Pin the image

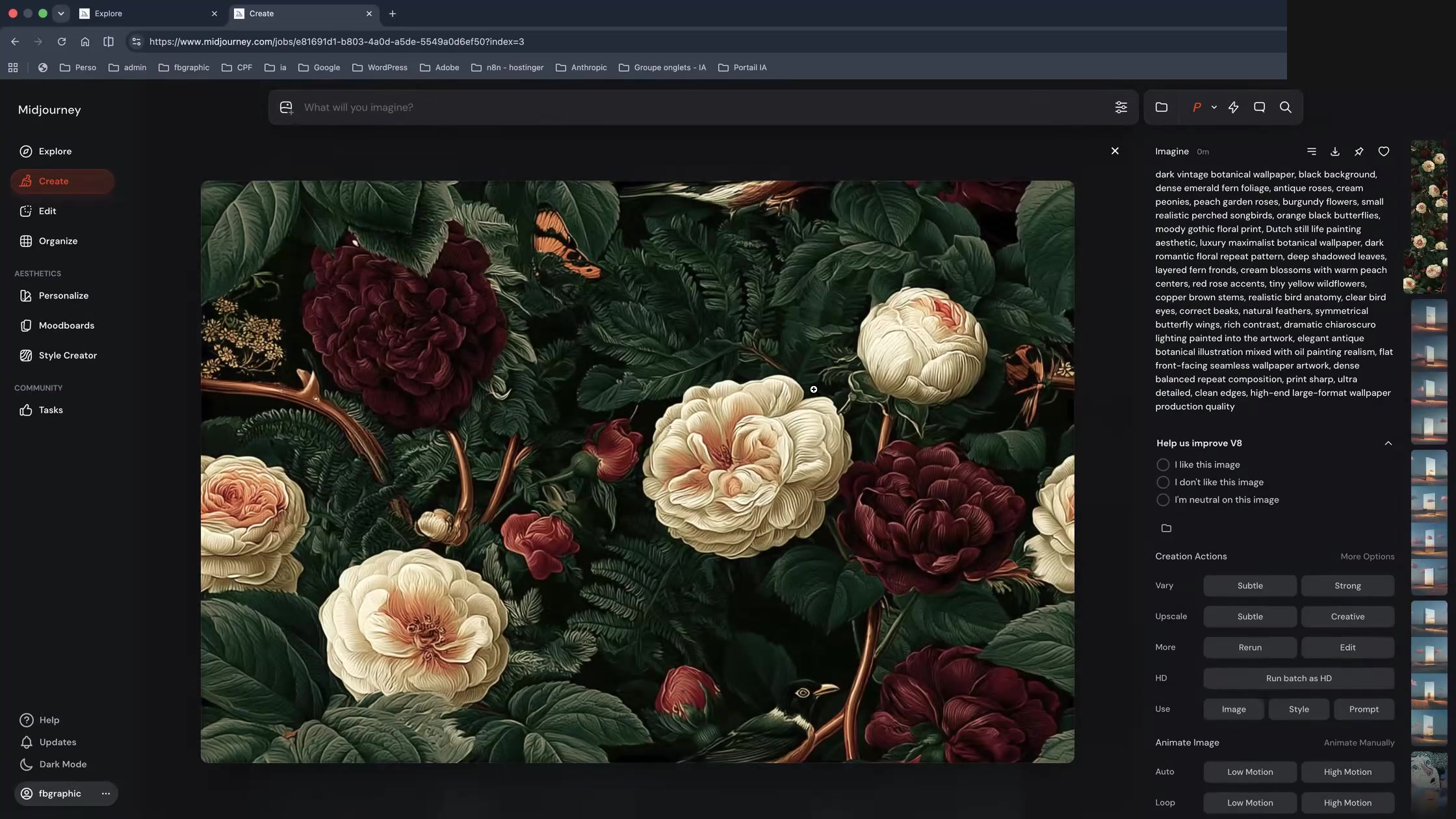(1358, 151)
